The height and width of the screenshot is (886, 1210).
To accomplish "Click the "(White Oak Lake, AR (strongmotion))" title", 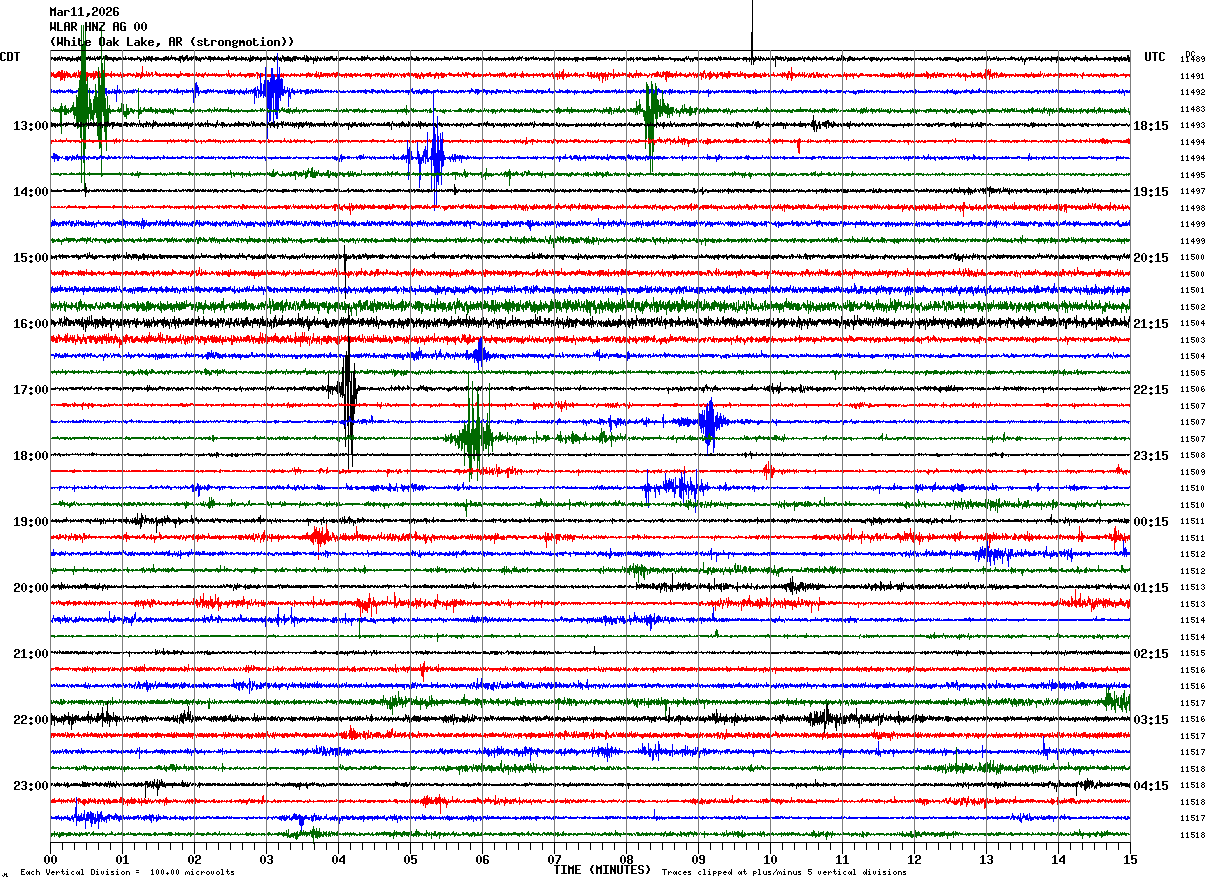I will [172, 42].
